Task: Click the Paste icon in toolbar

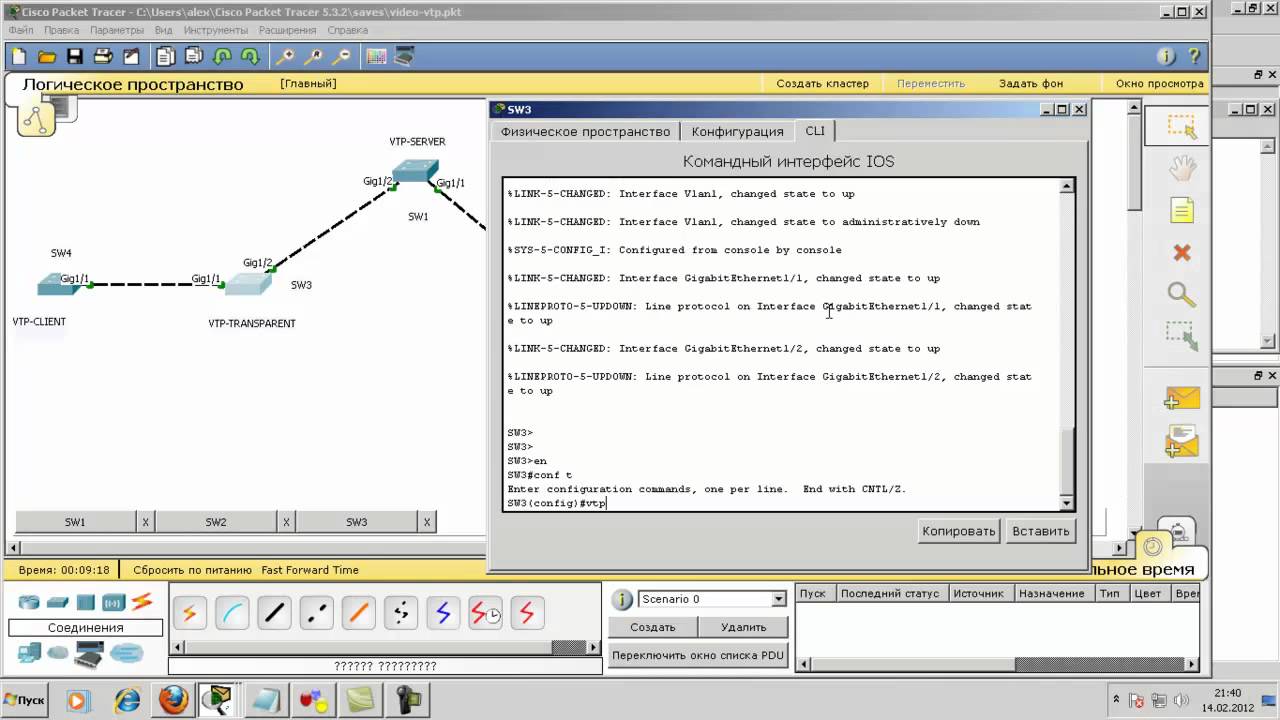Action: pyautogui.click(x=194, y=56)
